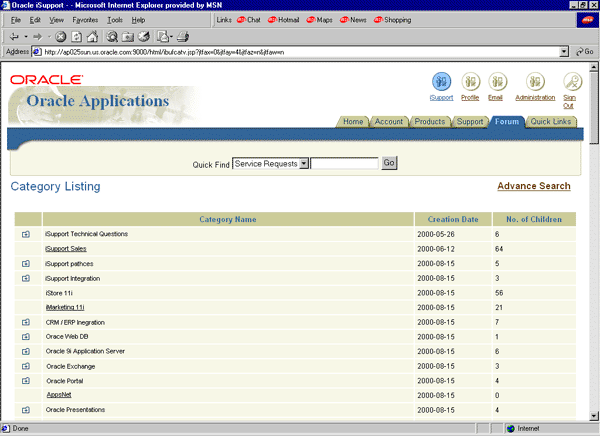Click the iSupport globe icon
Image resolution: width=600 pixels, height=436 pixels.
441,82
